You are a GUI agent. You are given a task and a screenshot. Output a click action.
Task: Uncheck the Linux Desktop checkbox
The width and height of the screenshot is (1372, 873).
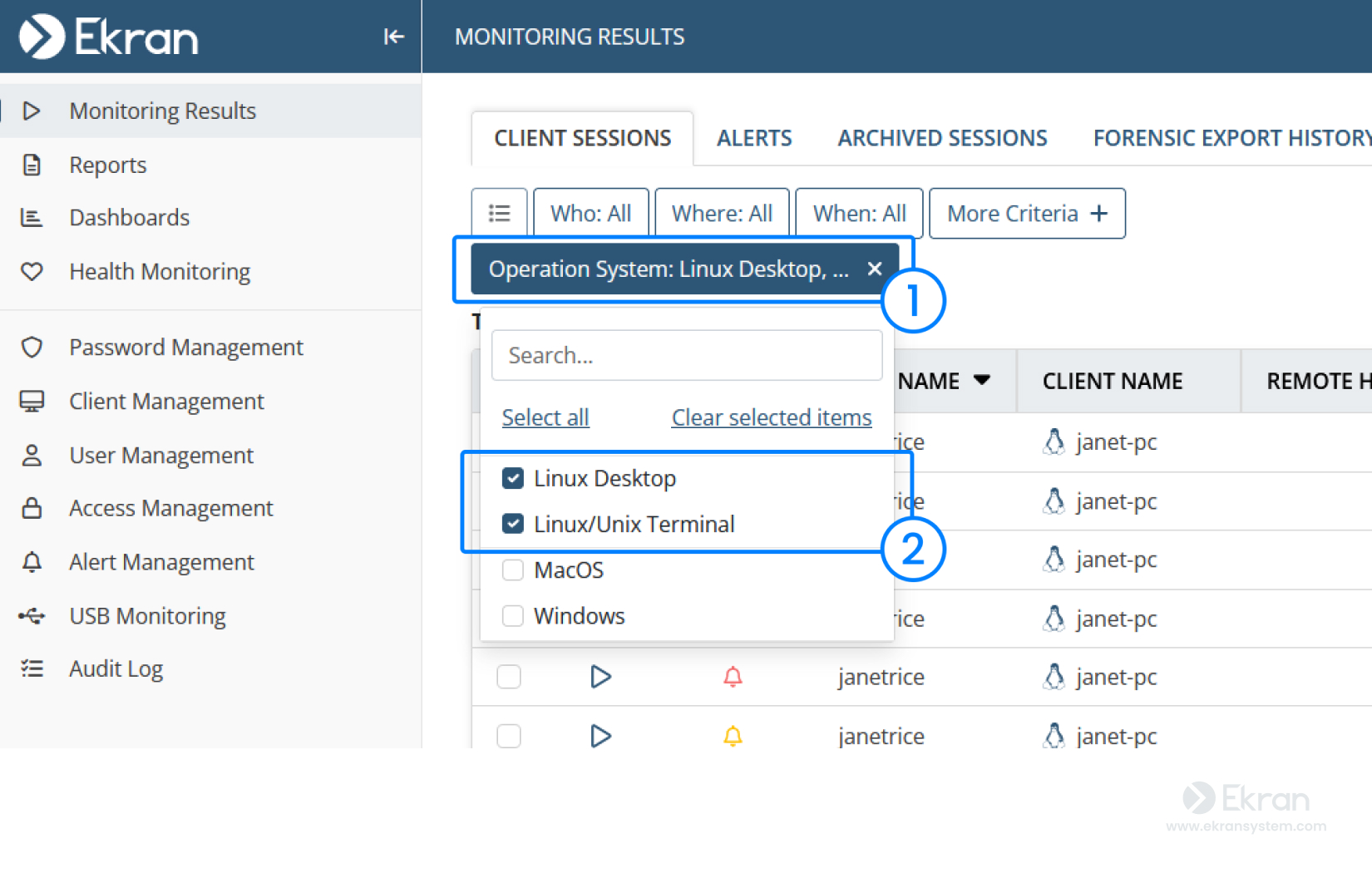513,478
